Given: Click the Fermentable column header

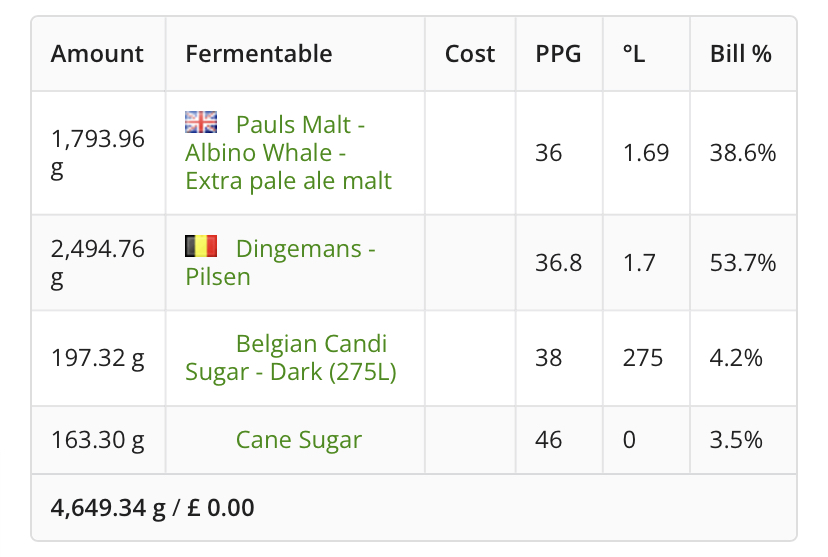Looking at the screenshot, I should [x=259, y=54].
